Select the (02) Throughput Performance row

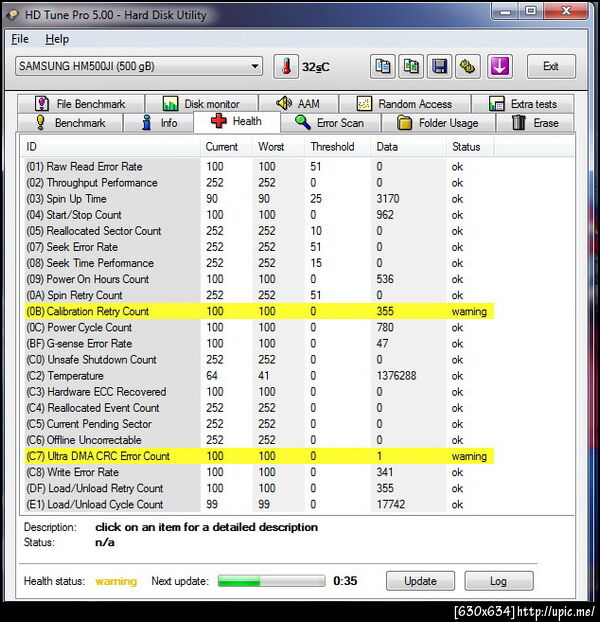point(257,183)
